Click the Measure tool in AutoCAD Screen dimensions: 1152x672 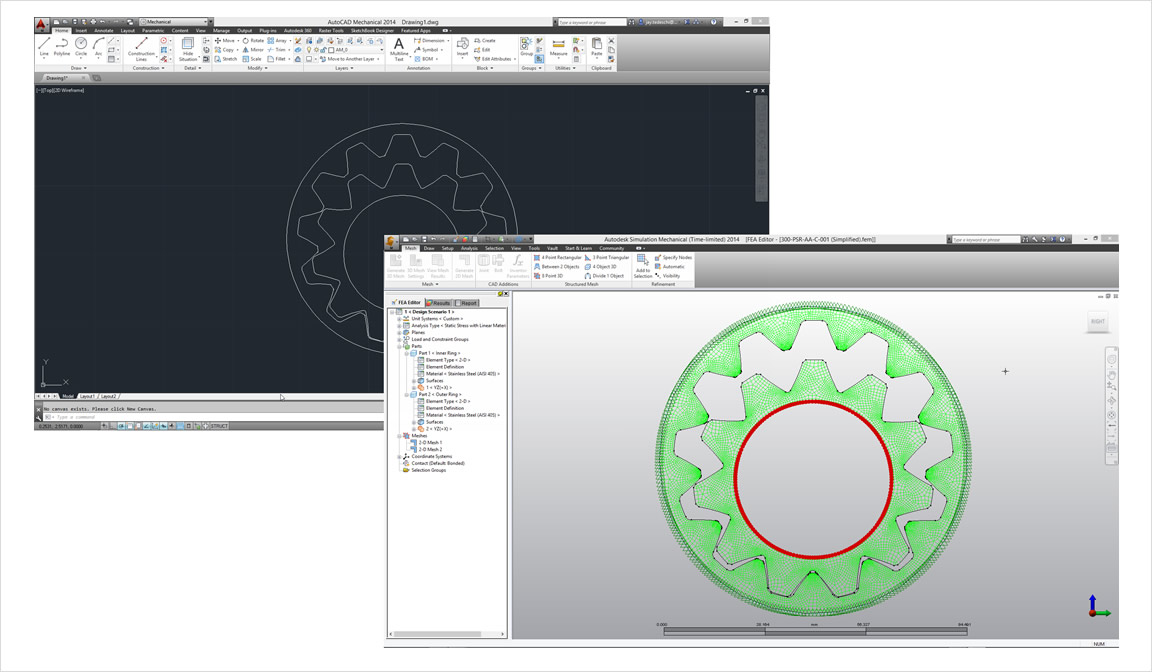pyautogui.click(x=558, y=48)
